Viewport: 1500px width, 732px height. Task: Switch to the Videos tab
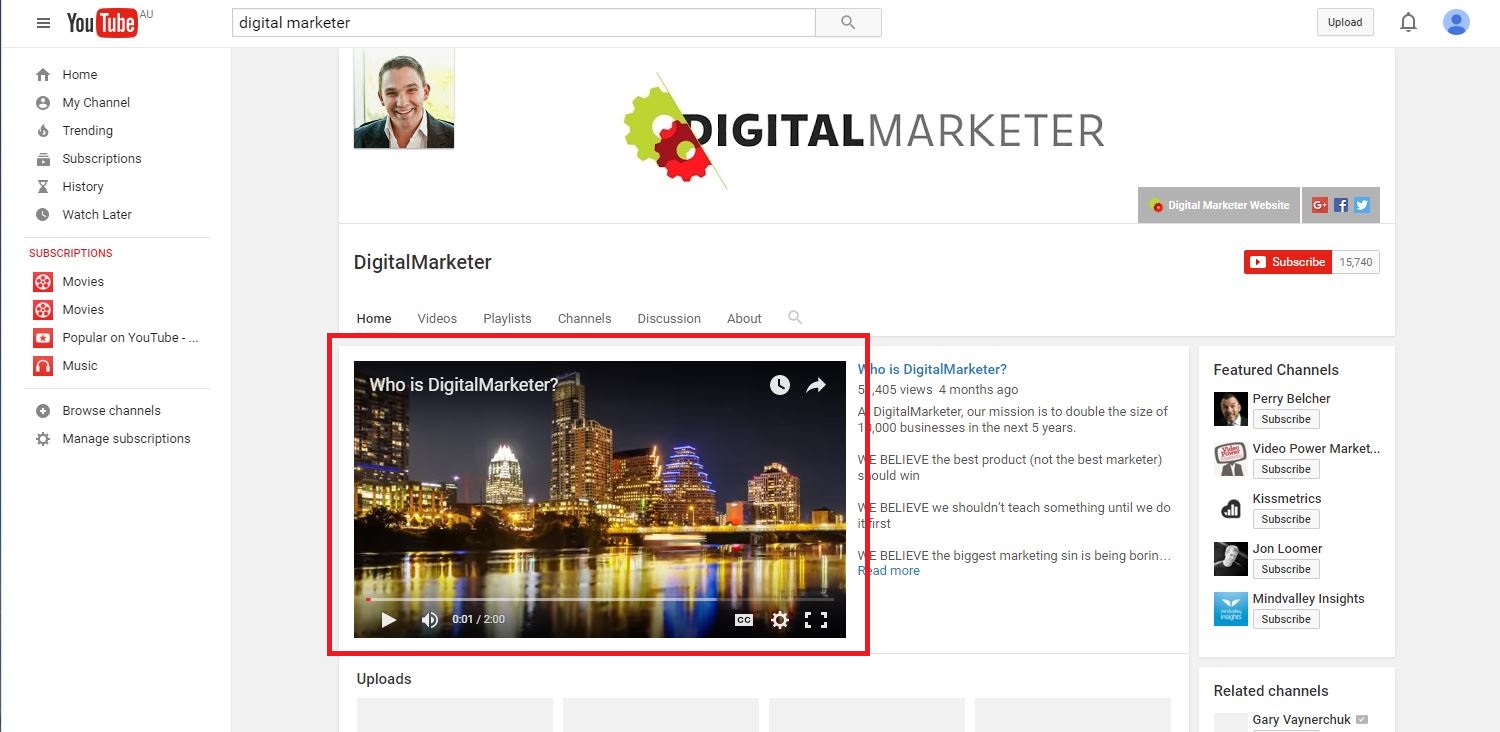[437, 318]
